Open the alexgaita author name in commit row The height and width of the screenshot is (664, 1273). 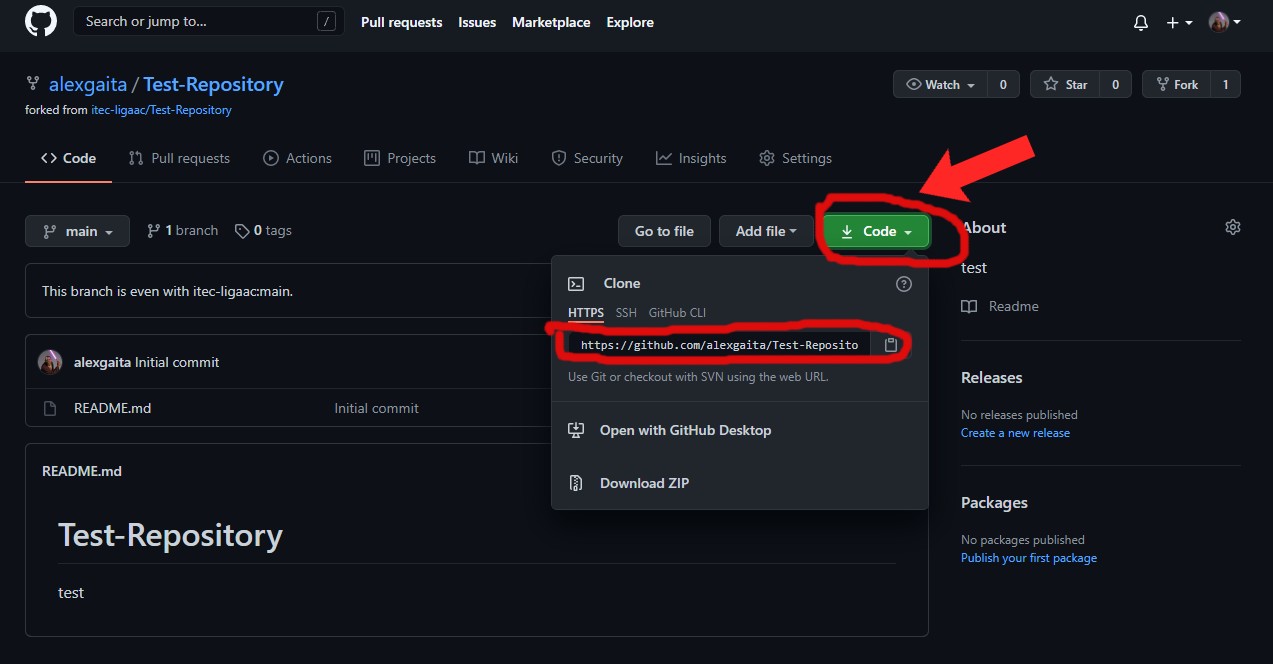[102, 362]
